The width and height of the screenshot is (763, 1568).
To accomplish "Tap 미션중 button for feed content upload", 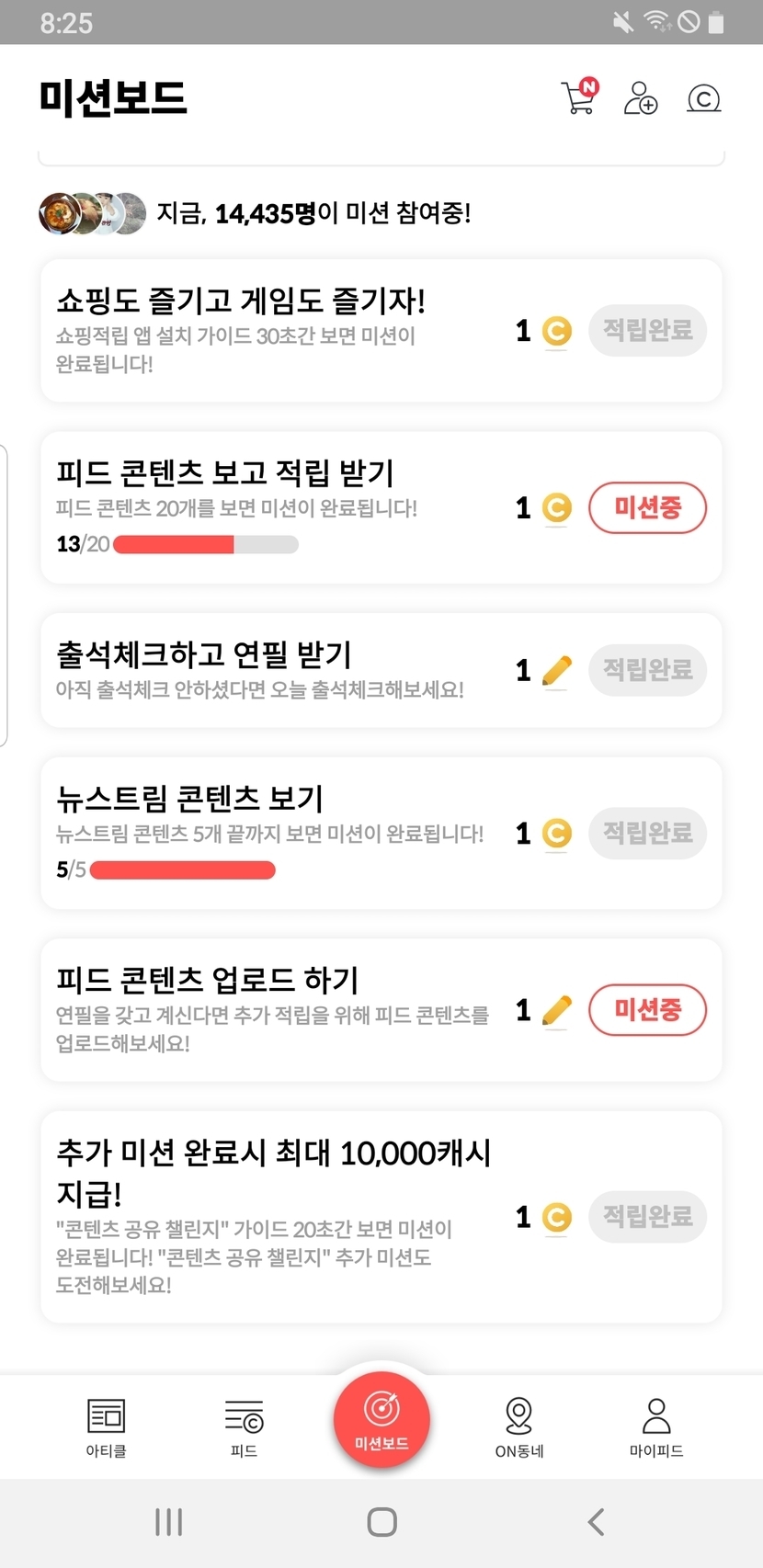I will coord(647,1010).
